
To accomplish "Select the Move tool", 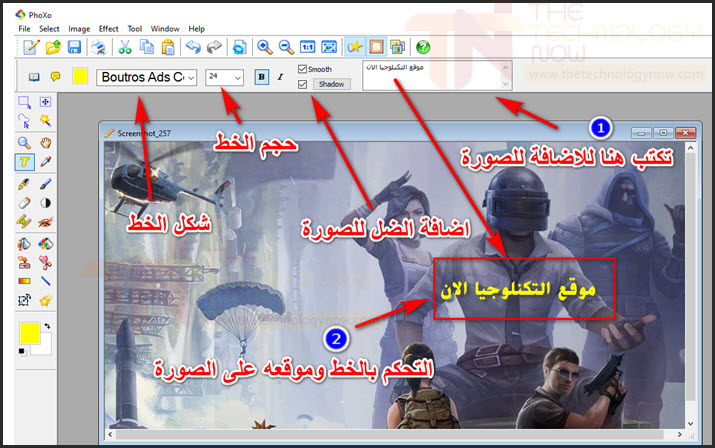I will (x=45, y=102).
